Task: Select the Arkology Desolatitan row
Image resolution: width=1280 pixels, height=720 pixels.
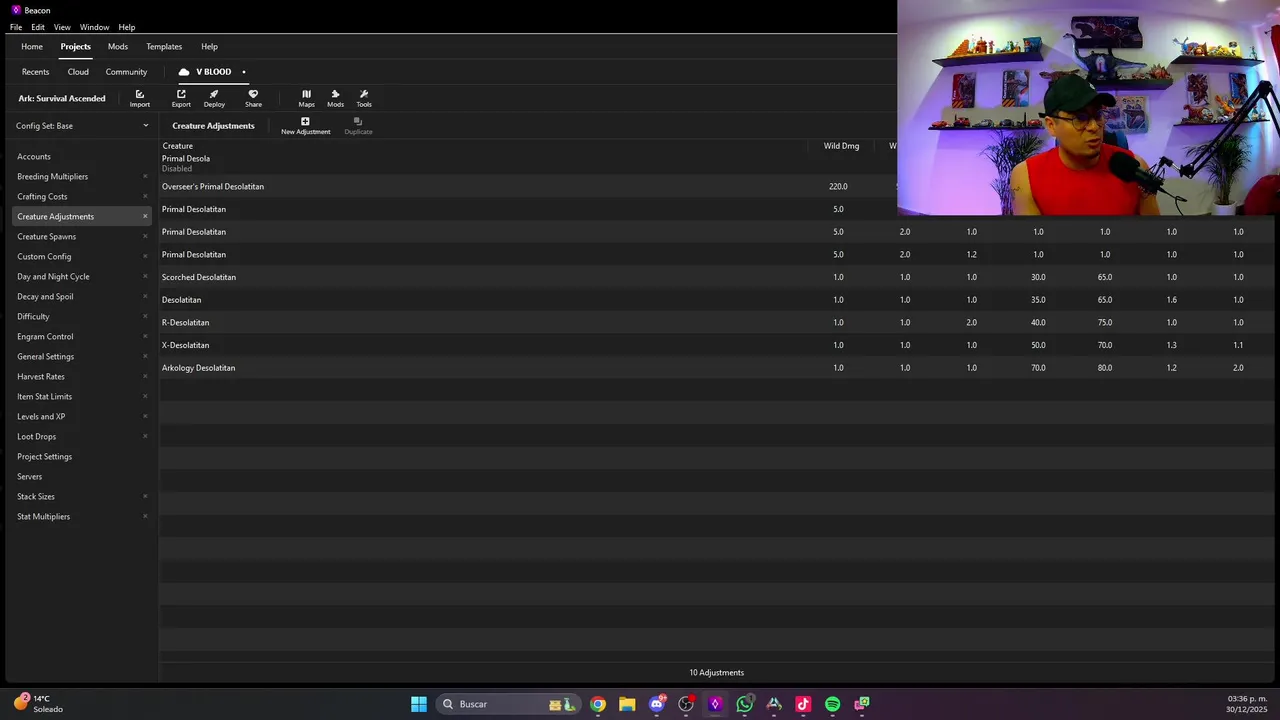Action: coord(718,368)
